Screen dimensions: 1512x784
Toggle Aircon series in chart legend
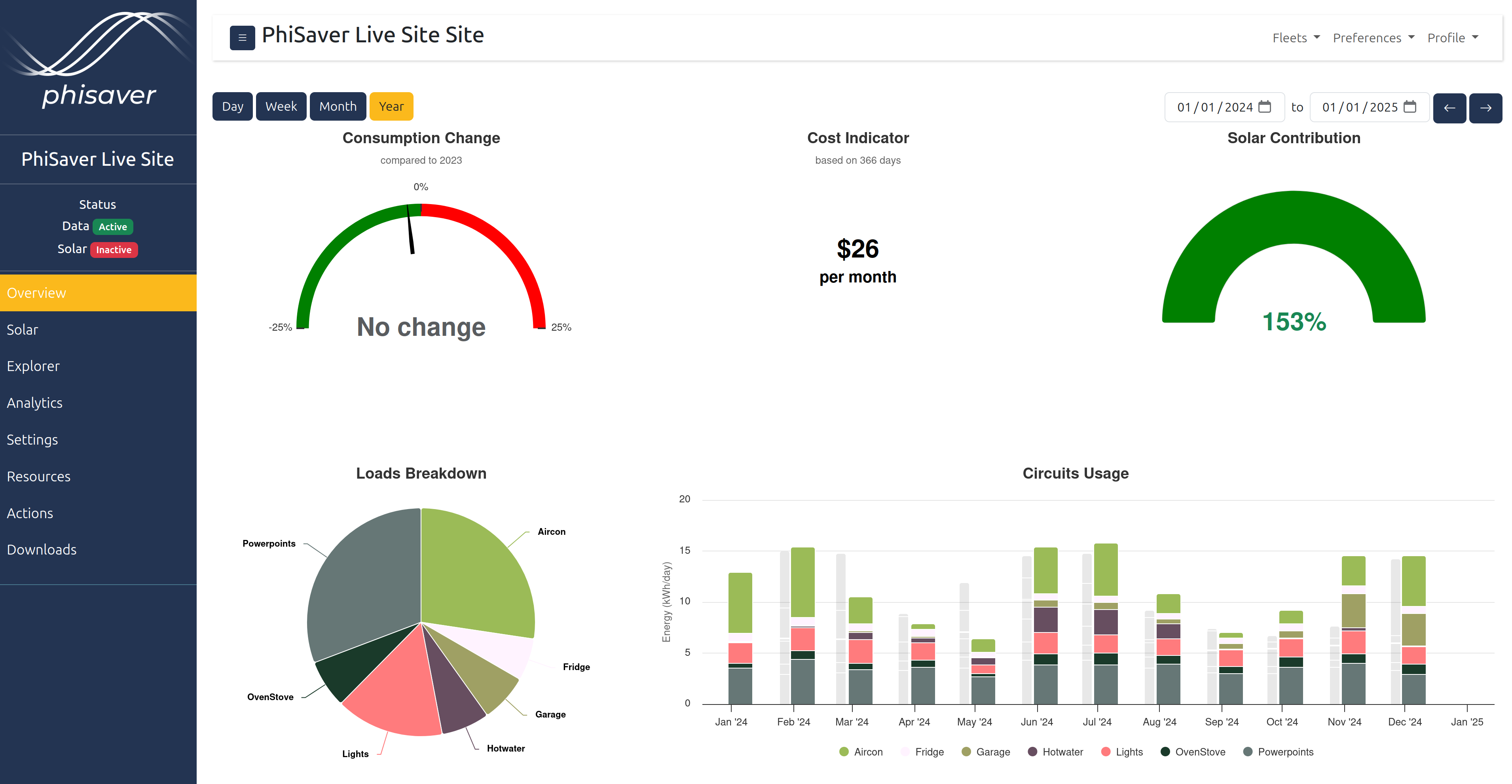(x=861, y=752)
